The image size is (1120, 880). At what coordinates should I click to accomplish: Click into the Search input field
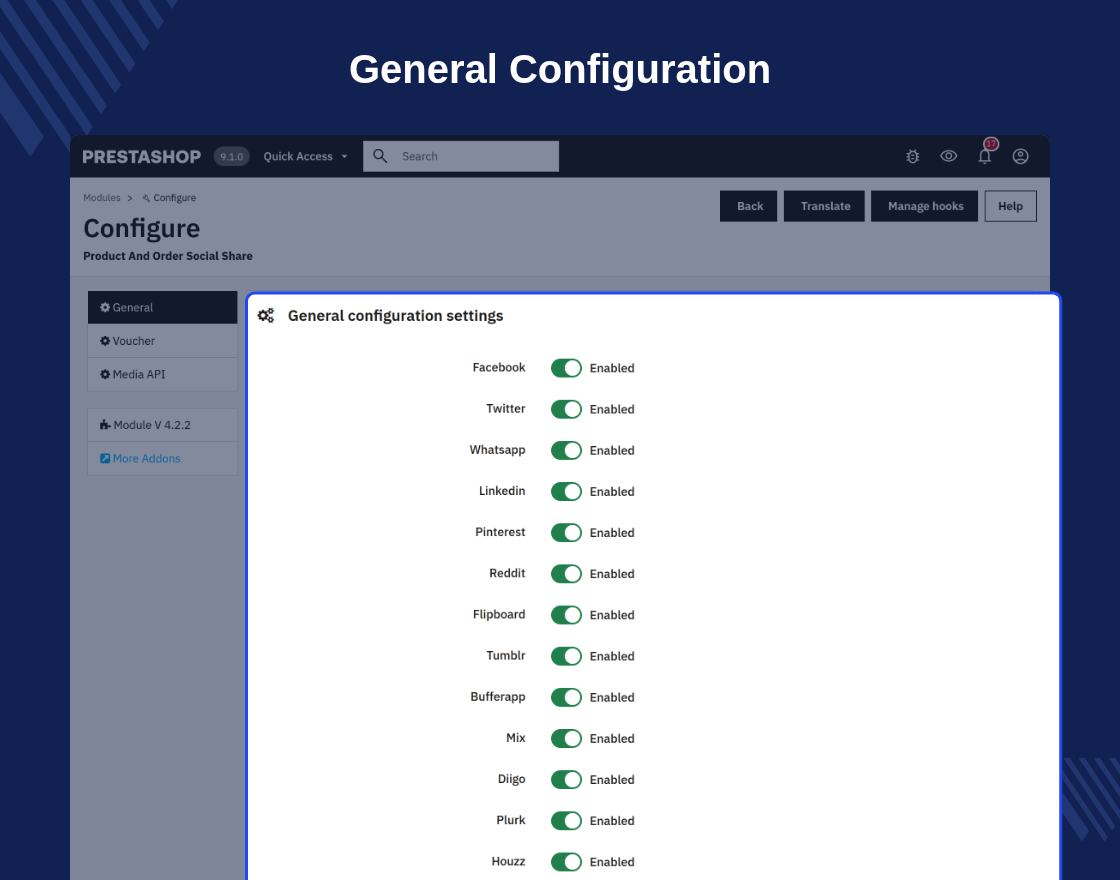(x=461, y=156)
